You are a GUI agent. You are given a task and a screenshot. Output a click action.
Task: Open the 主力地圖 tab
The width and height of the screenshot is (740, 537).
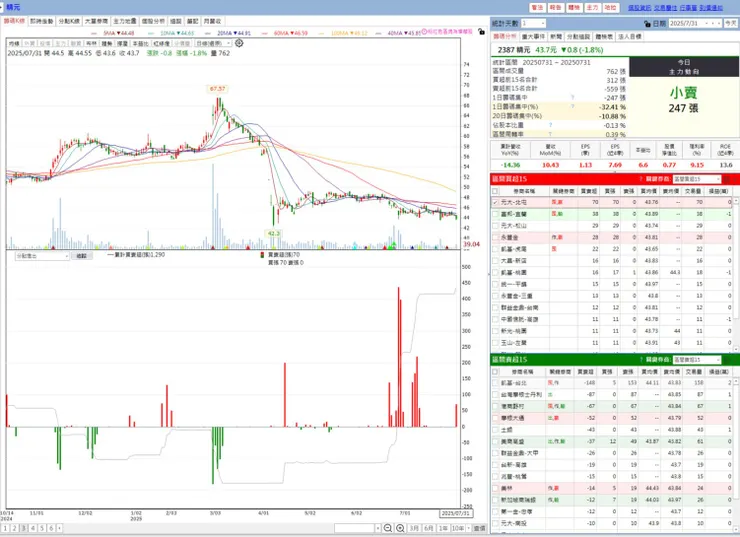tap(125, 21)
